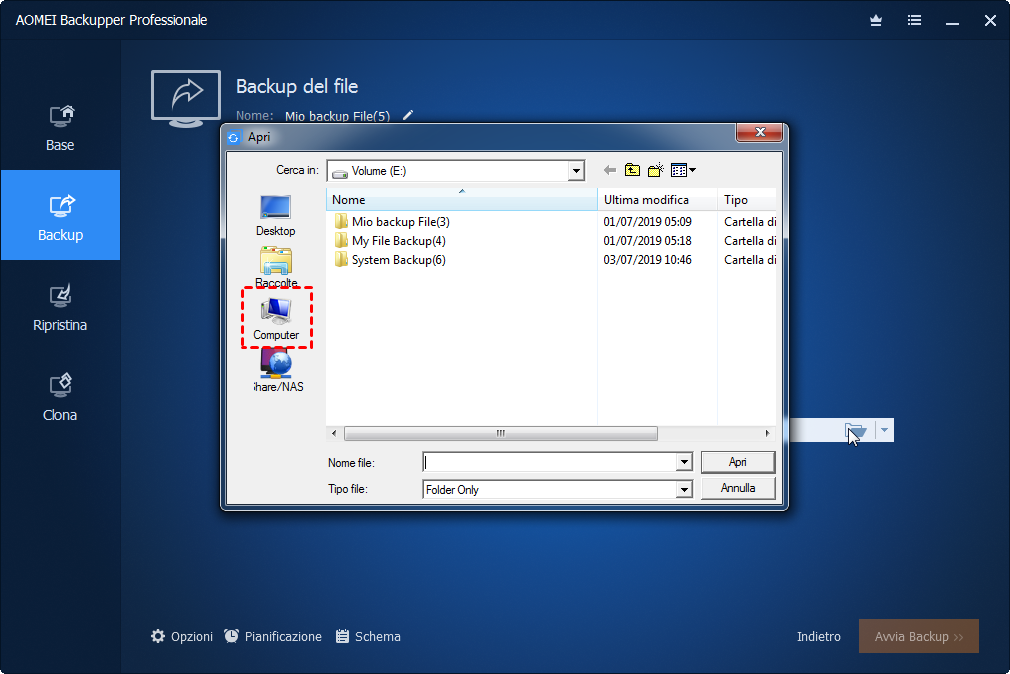
Task: Sort by the Nome column header
Action: (x=461, y=200)
